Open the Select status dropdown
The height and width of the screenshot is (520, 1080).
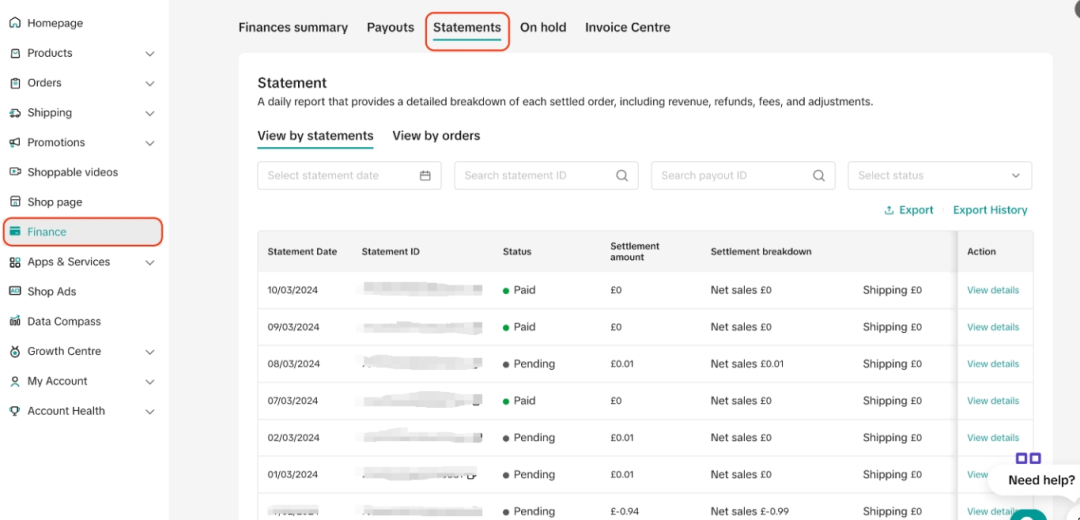click(x=939, y=176)
